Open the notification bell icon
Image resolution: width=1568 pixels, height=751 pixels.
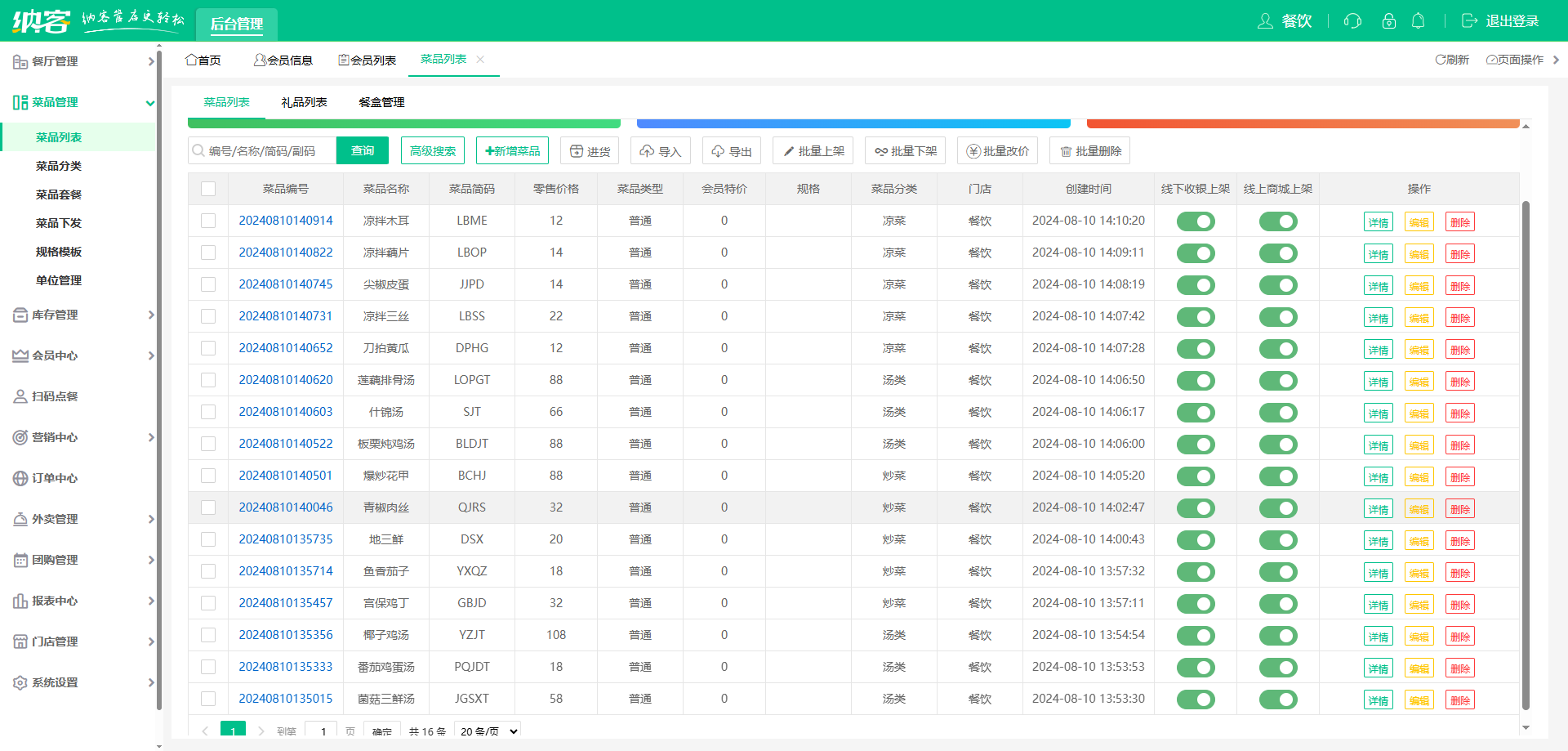1419,21
